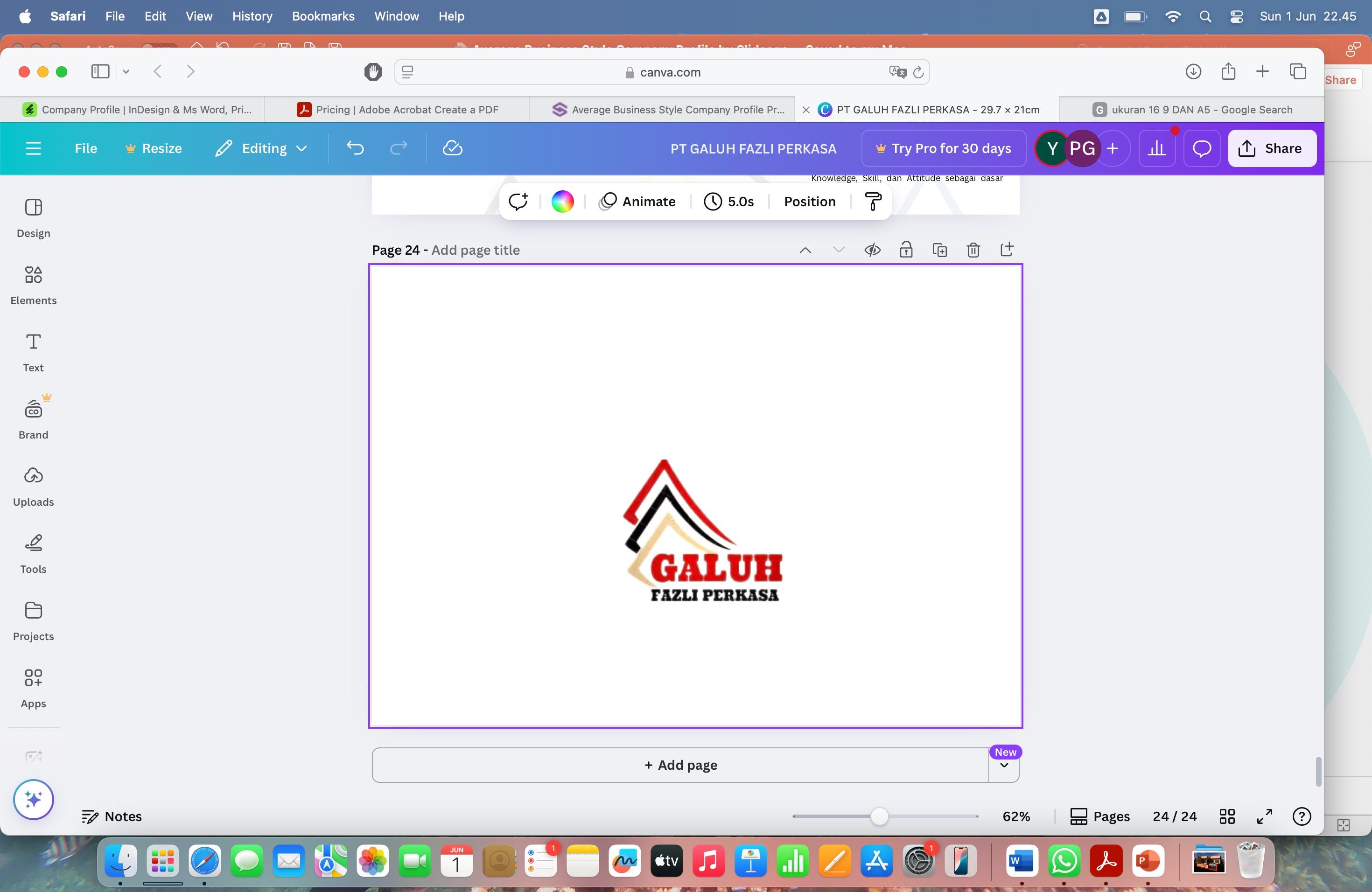Screen dimensions: 1372x892
Task: Click the Add page button
Action: click(x=680, y=765)
